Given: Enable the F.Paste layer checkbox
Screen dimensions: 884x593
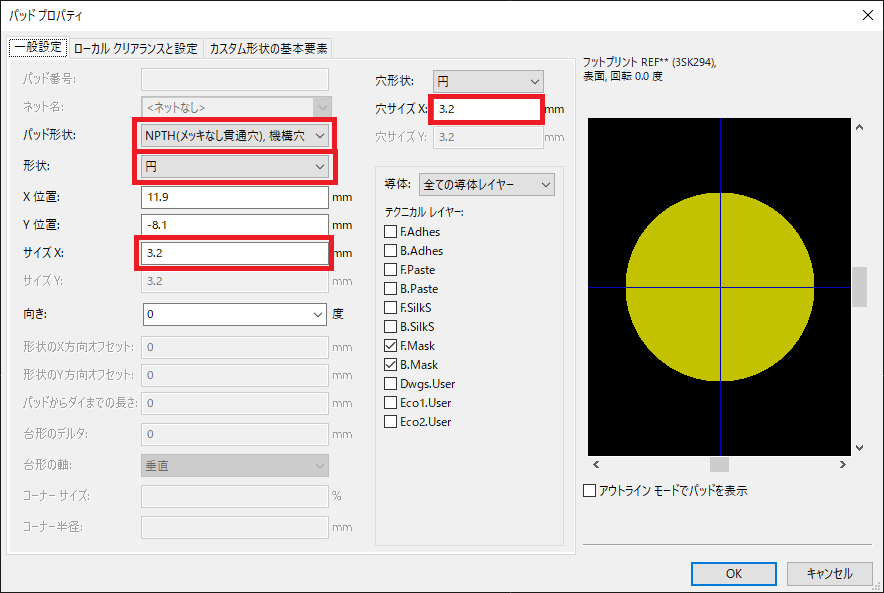Looking at the screenshot, I should [x=390, y=270].
